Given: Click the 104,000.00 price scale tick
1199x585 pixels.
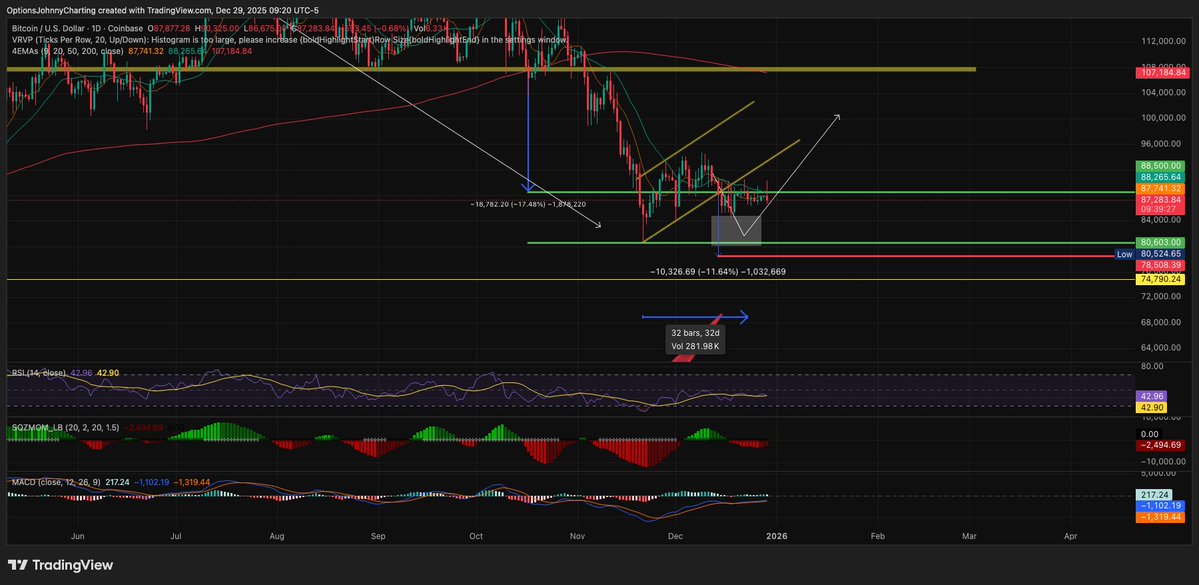Looking at the screenshot, I should pyautogui.click(x=1164, y=93).
